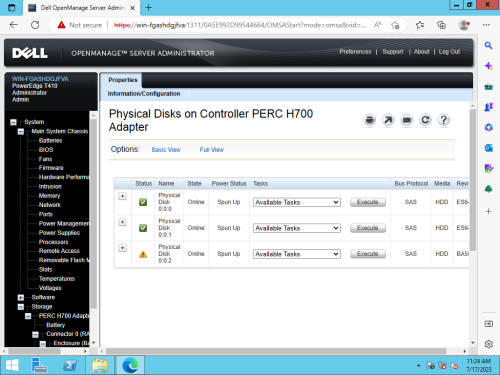The image size is (500, 375).
Task: Click the Print icon in page toolbar
Action: (x=369, y=120)
